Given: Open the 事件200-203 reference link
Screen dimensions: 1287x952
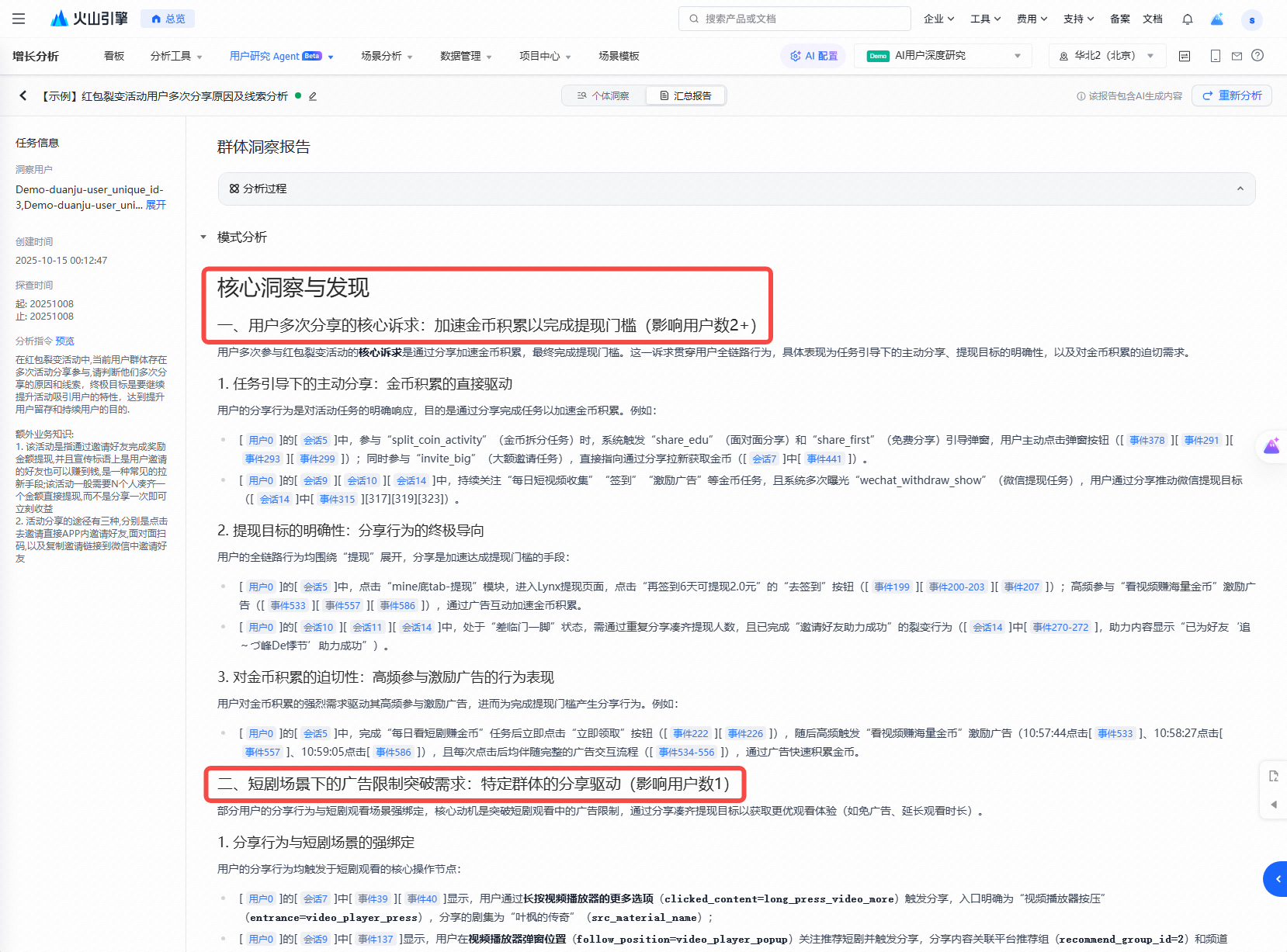Looking at the screenshot, I should pos(956,587).
